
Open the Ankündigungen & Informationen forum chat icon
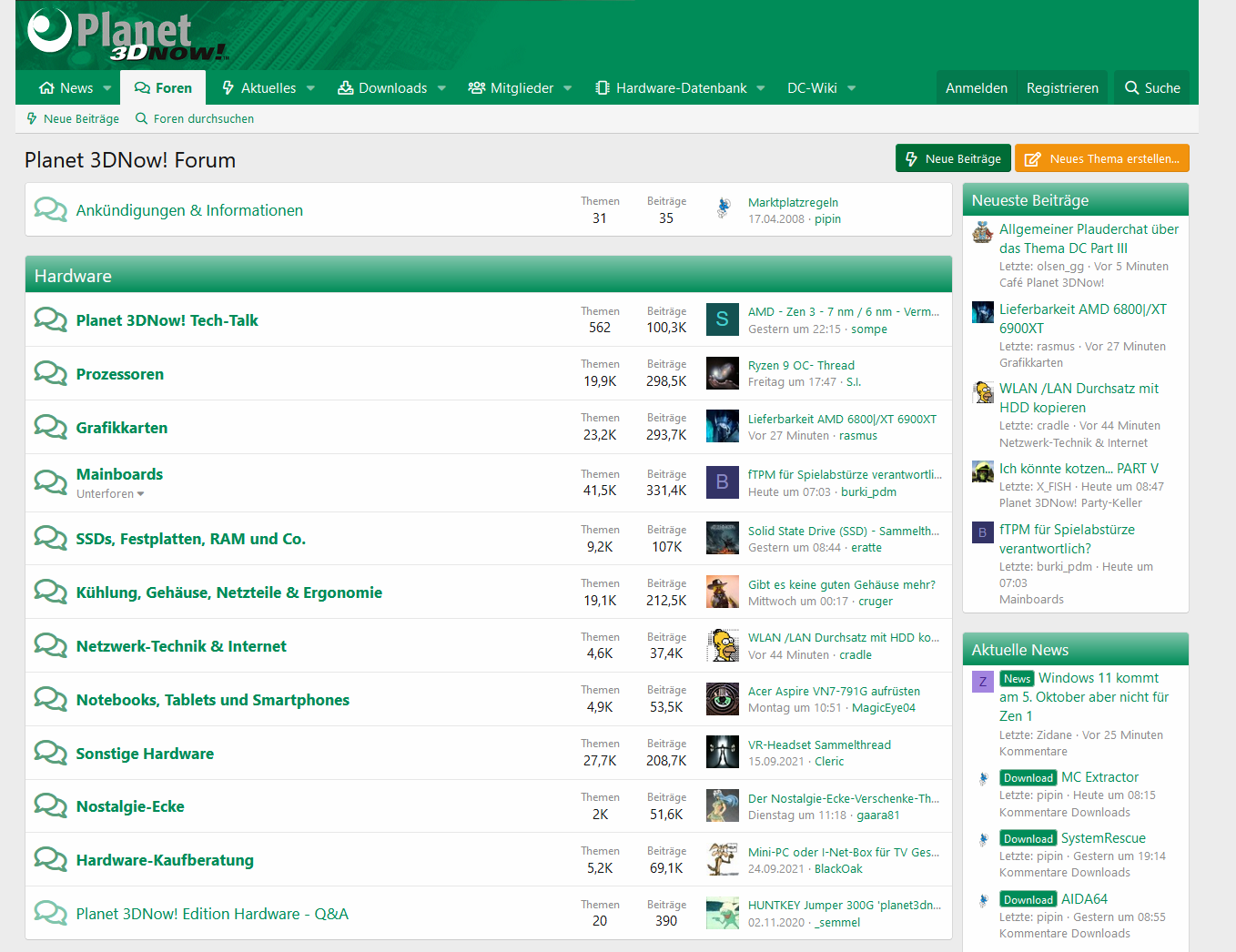(x=51, y=209)
